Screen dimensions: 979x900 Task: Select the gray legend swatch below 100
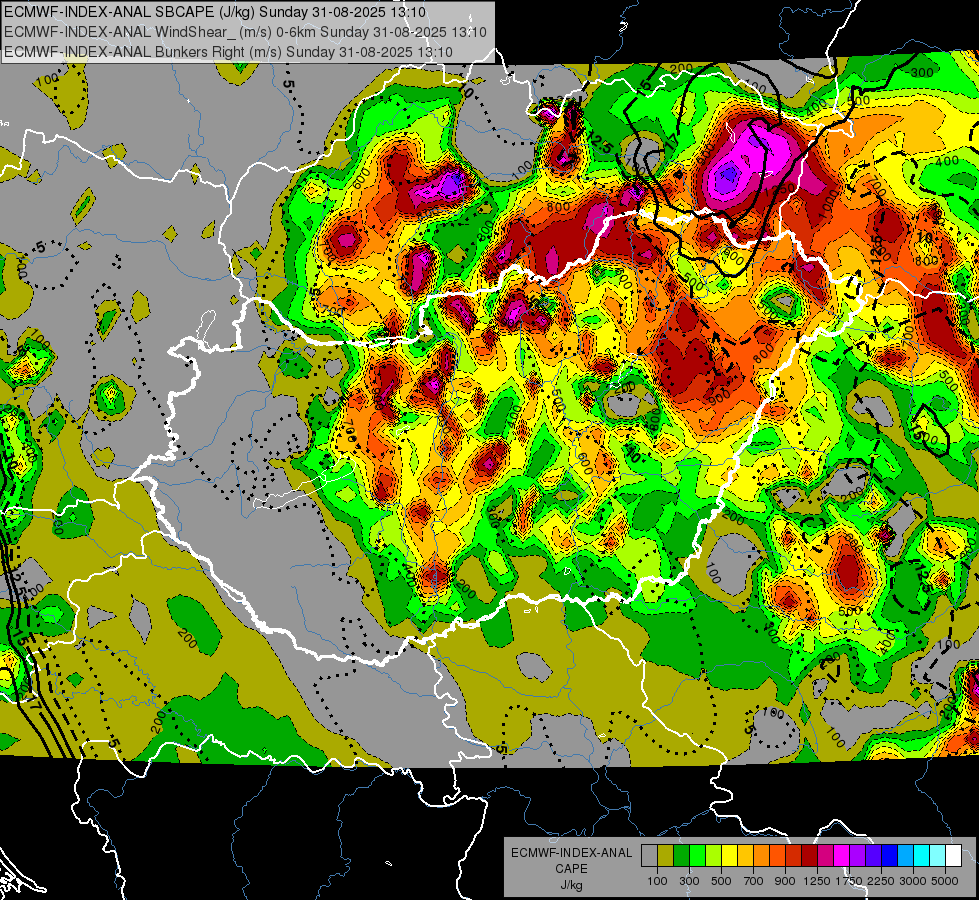point(649,856)
